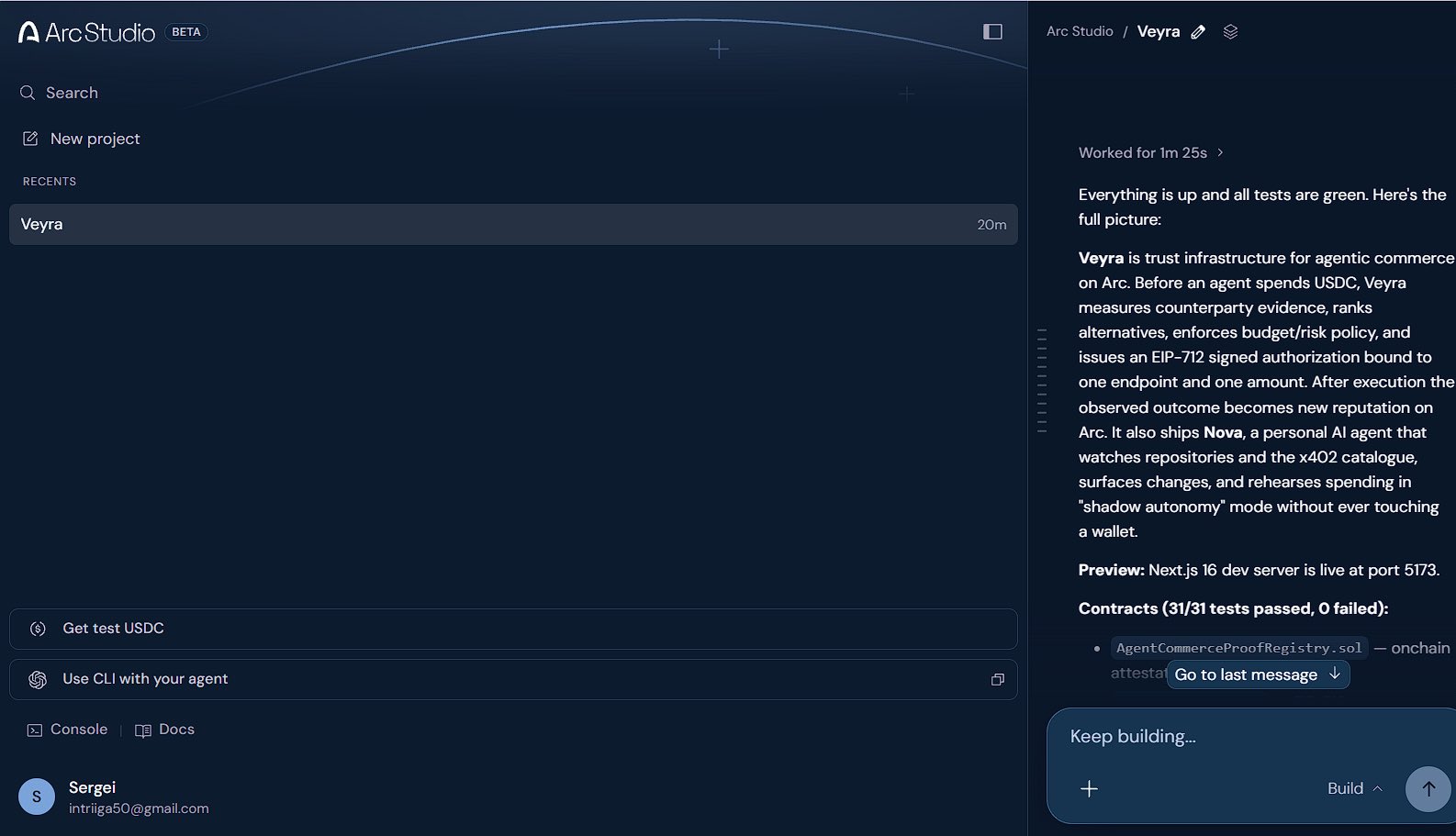This screenshot has width=1456, height=836.
Task: Click the RECENTS section label
Action: pos(50,182)
